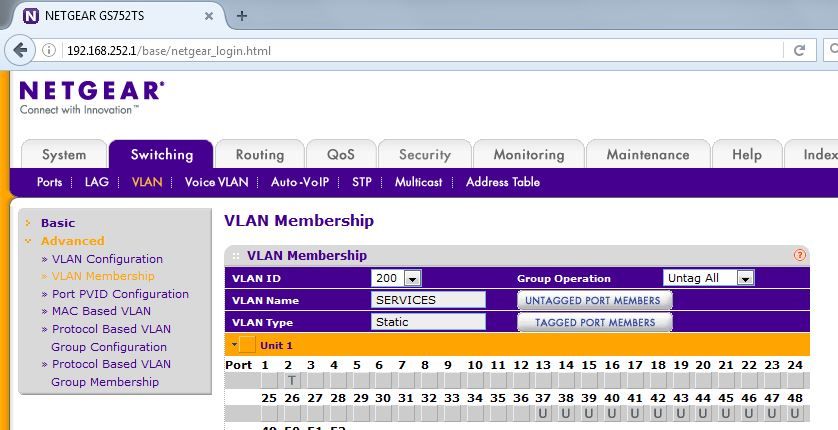Toggle port 18 membership box
The image size is (838, 430).
point(657,380)
